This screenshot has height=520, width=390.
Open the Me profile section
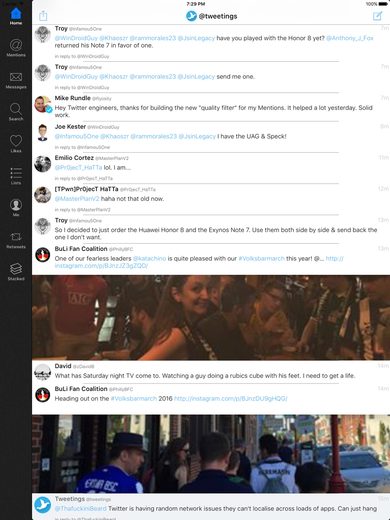(x=16, y=207)
